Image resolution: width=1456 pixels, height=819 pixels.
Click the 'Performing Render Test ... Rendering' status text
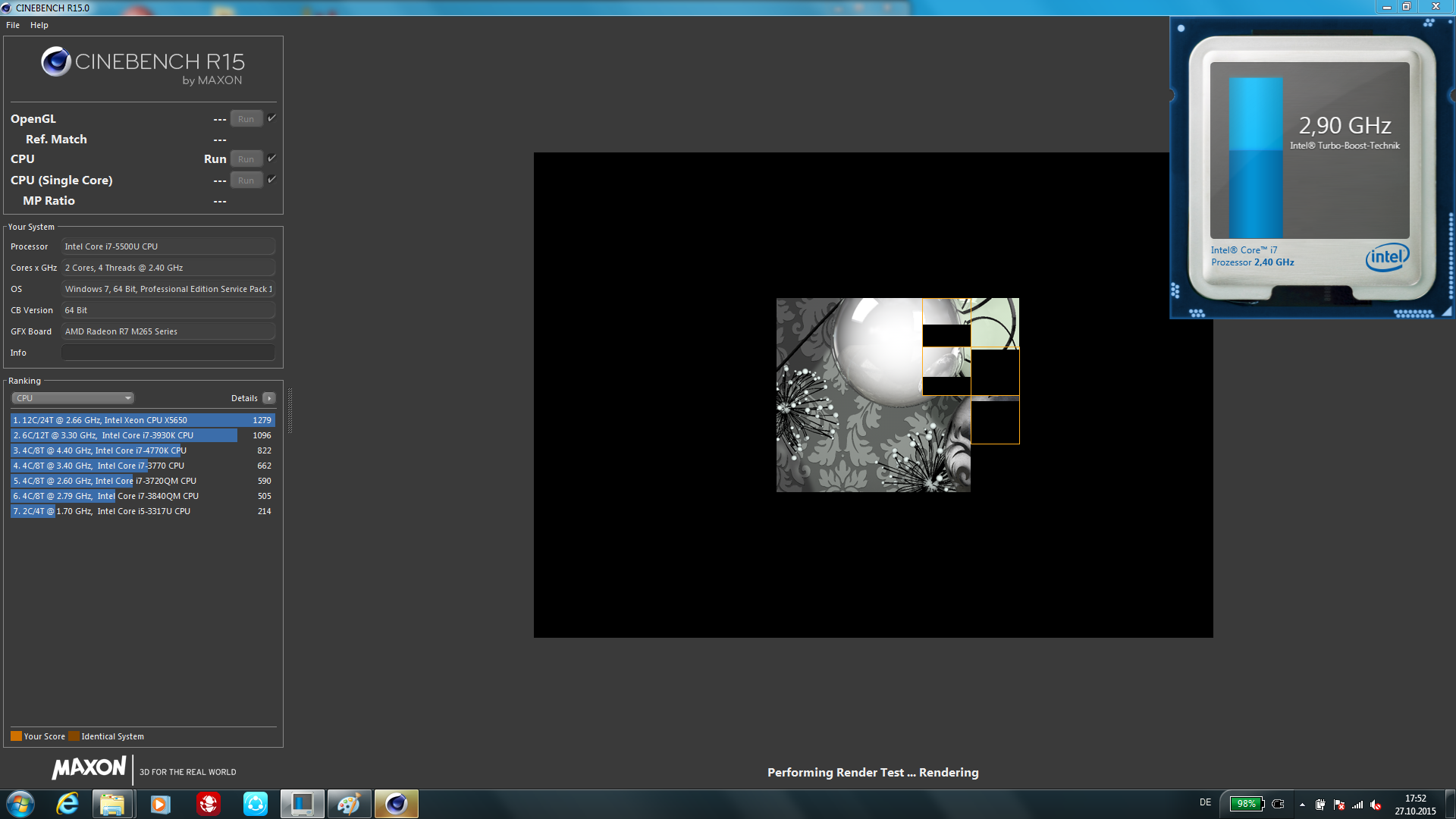tap(873, 772)
